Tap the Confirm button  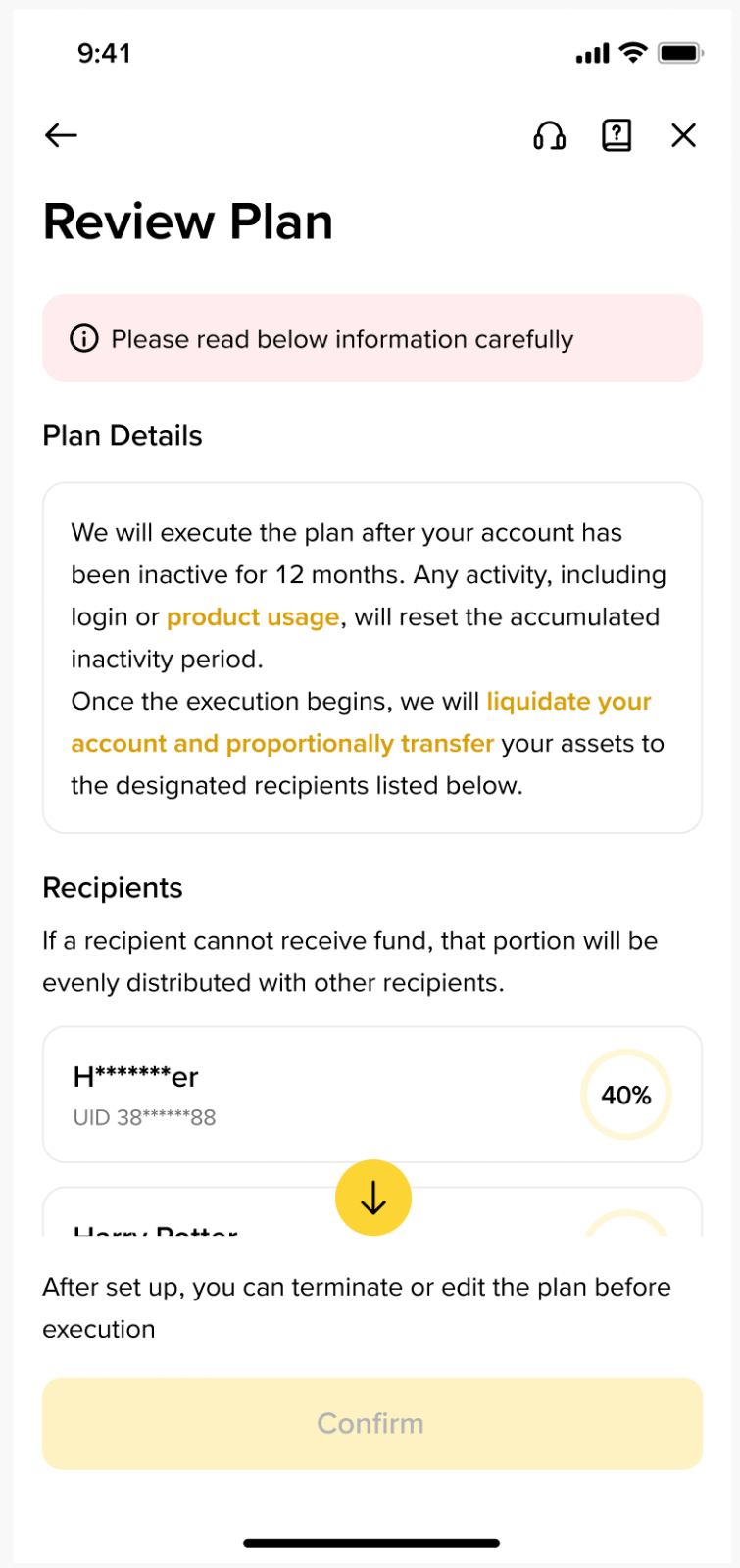point(372,1423)
